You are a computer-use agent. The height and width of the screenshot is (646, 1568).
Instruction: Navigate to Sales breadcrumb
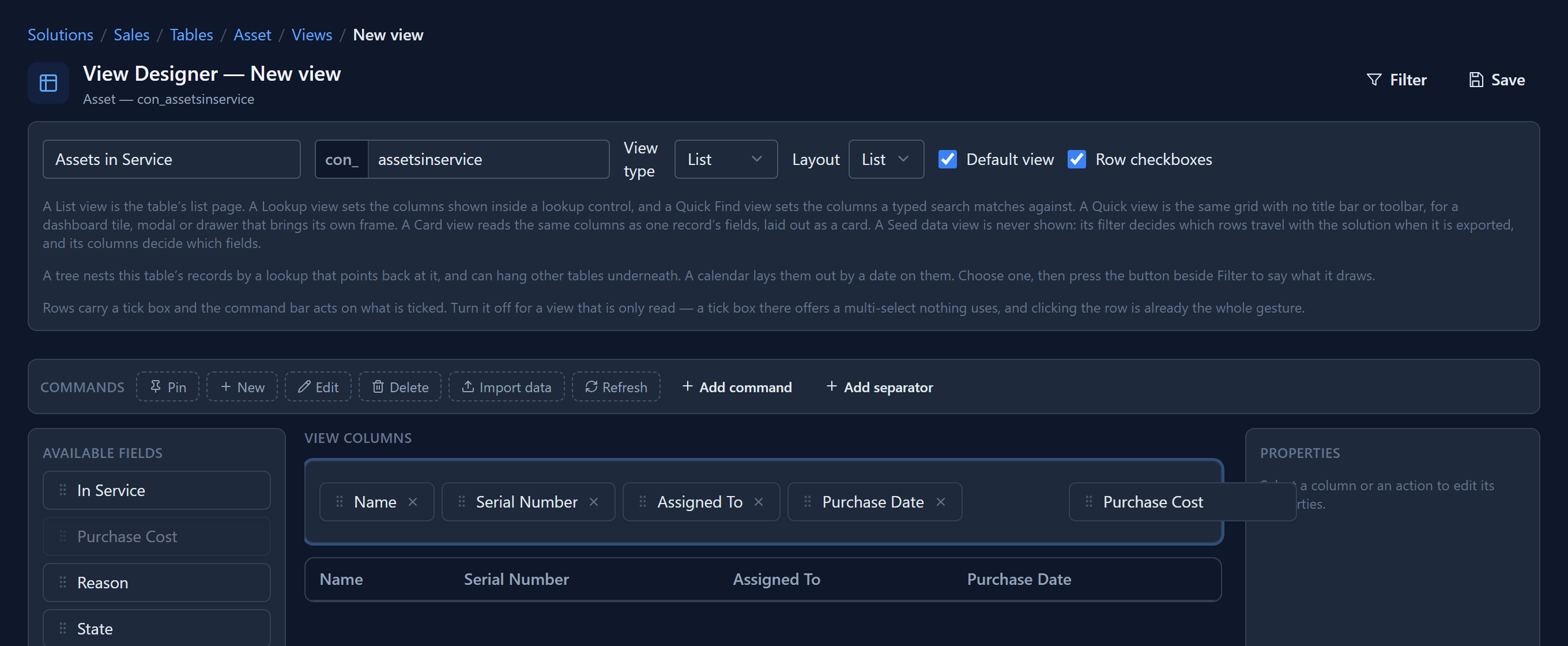click(131, 35)
